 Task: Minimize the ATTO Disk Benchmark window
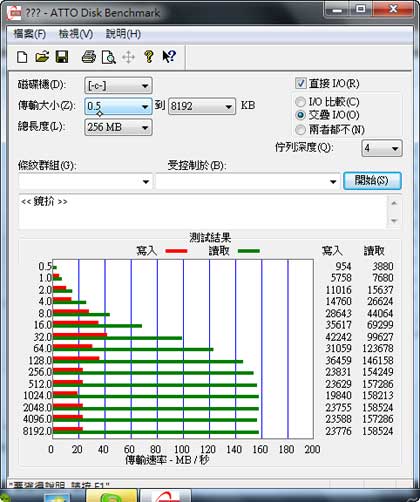337,9
